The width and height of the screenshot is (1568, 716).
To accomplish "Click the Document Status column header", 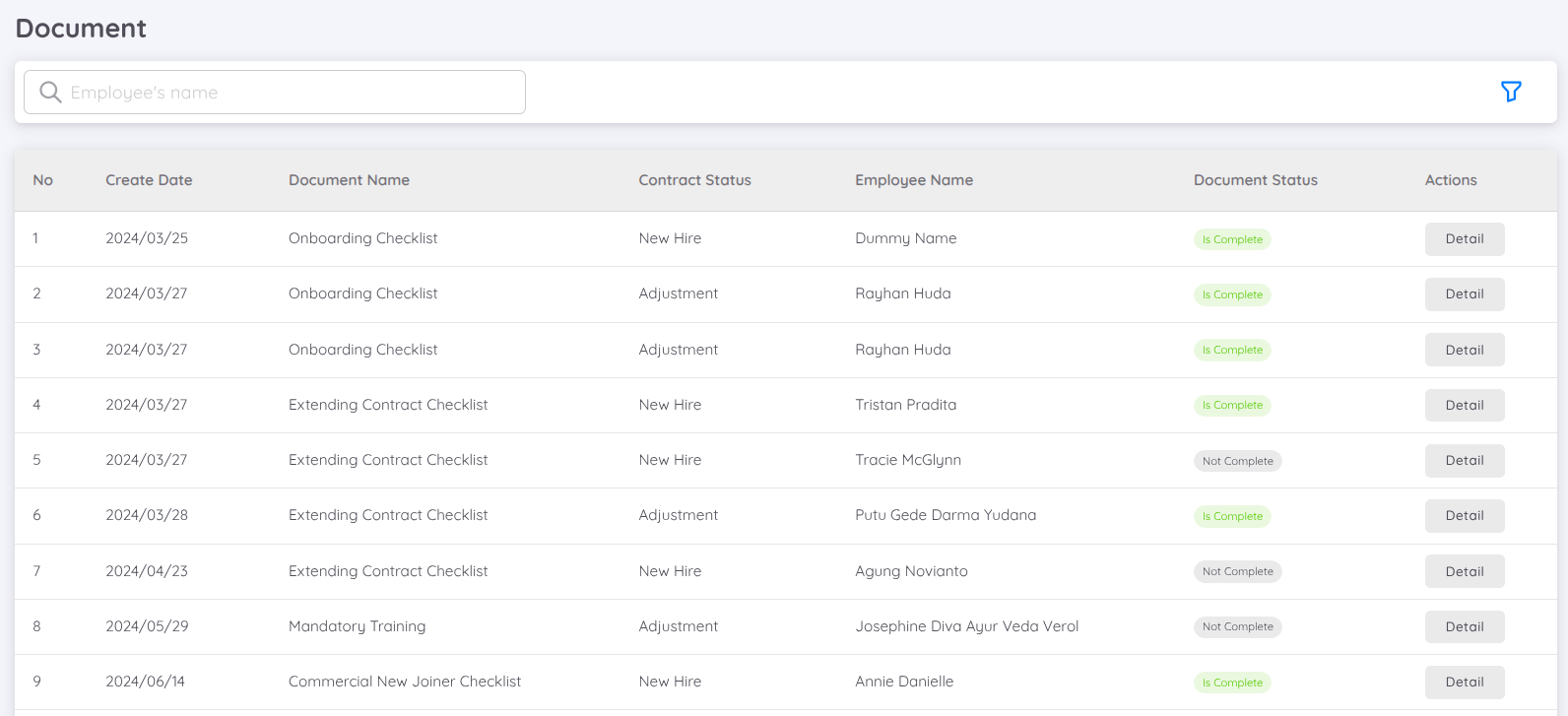I will tap(1255, 180).
